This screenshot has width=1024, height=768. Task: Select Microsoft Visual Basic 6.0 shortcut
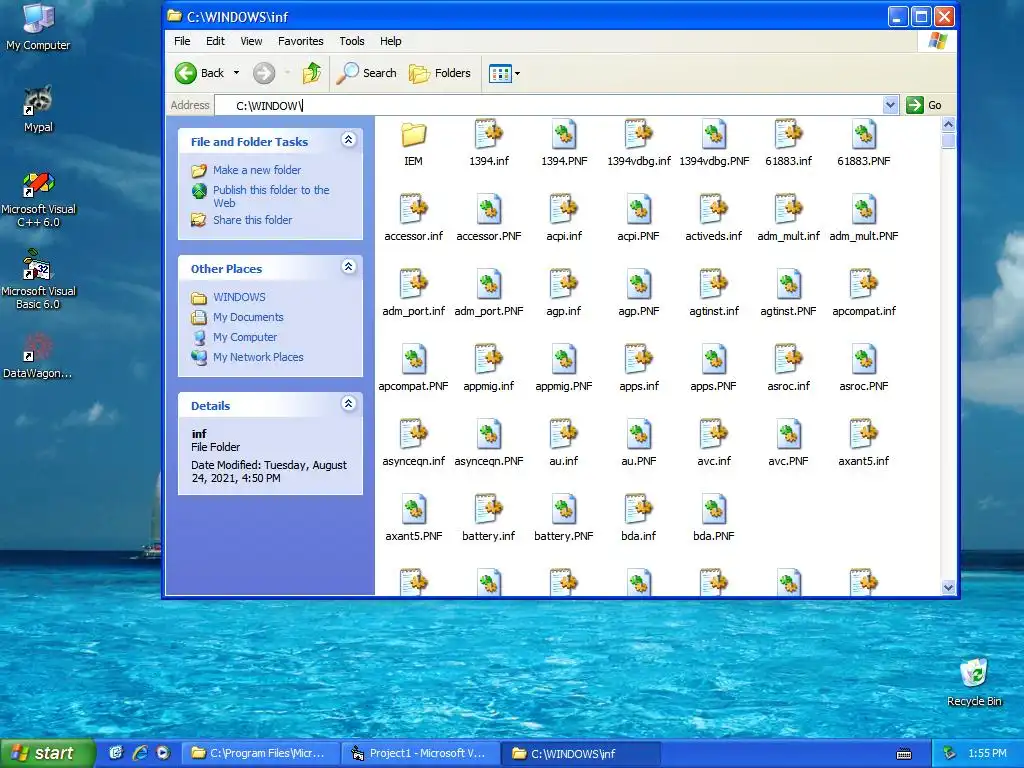pyautogui.click(x=38, y=280)
